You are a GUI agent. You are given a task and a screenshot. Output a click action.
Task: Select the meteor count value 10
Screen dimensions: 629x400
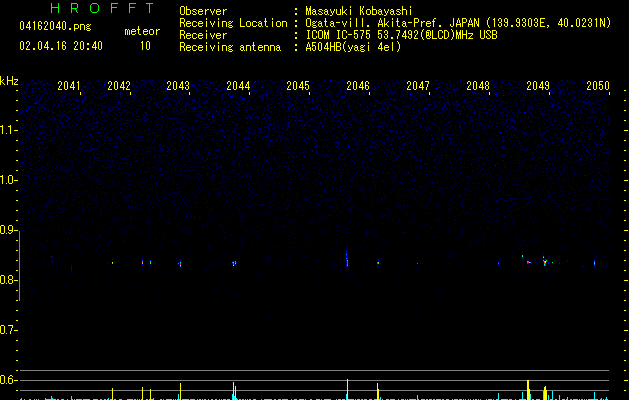(x=145, y=46)
